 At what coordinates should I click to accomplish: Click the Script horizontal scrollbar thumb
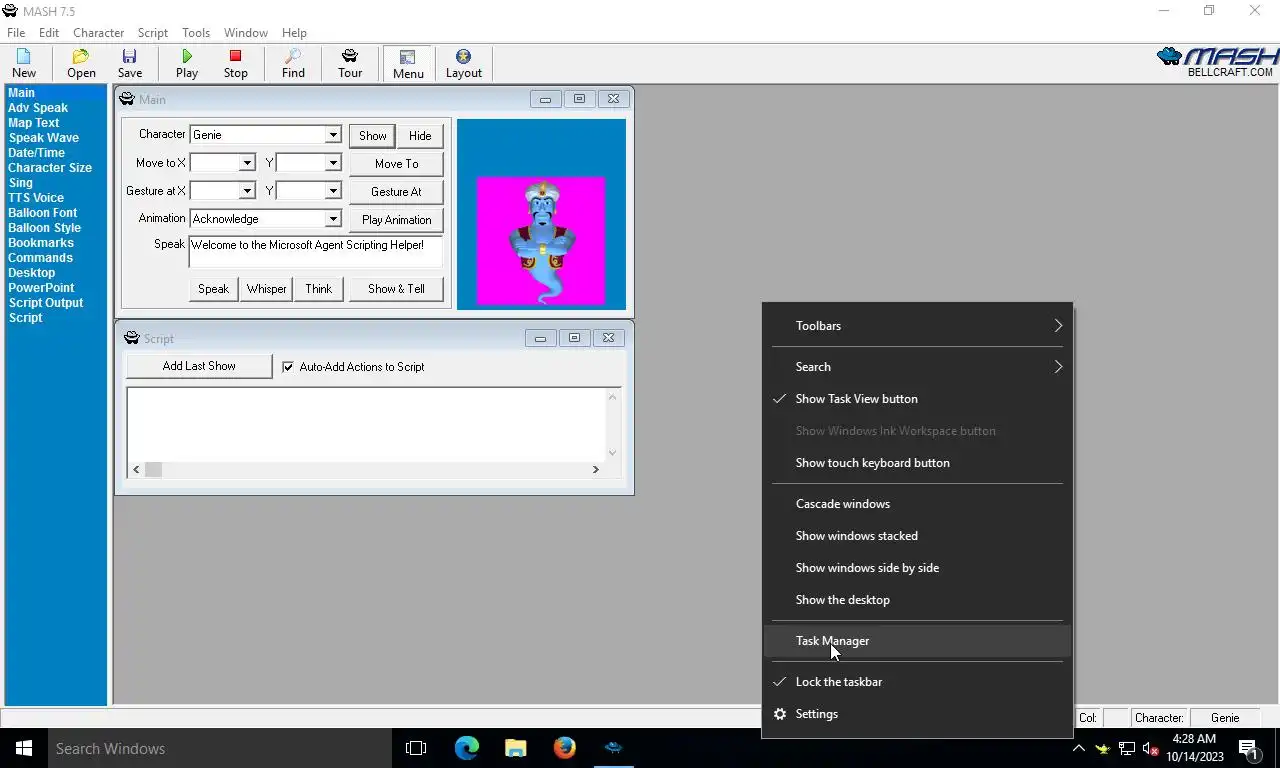point(153,469)
